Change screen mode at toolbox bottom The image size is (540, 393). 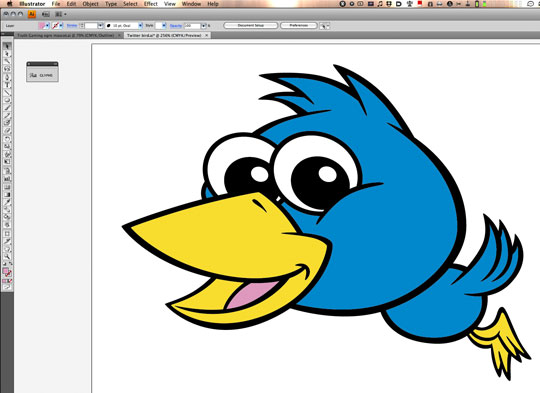coord(7,287)
